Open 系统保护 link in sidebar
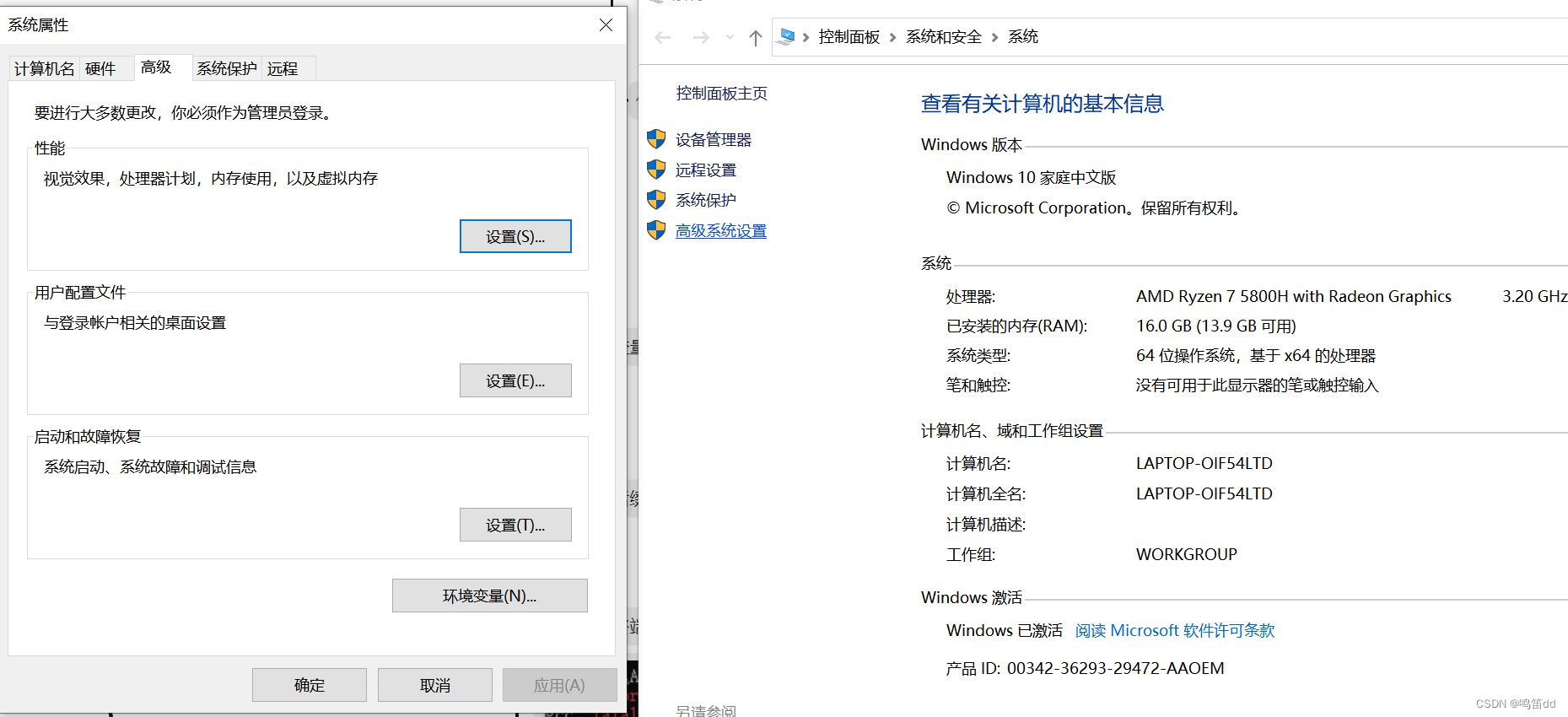This screenshot has height=717, width=1568. pyautogui.click(x=706, y=200)
